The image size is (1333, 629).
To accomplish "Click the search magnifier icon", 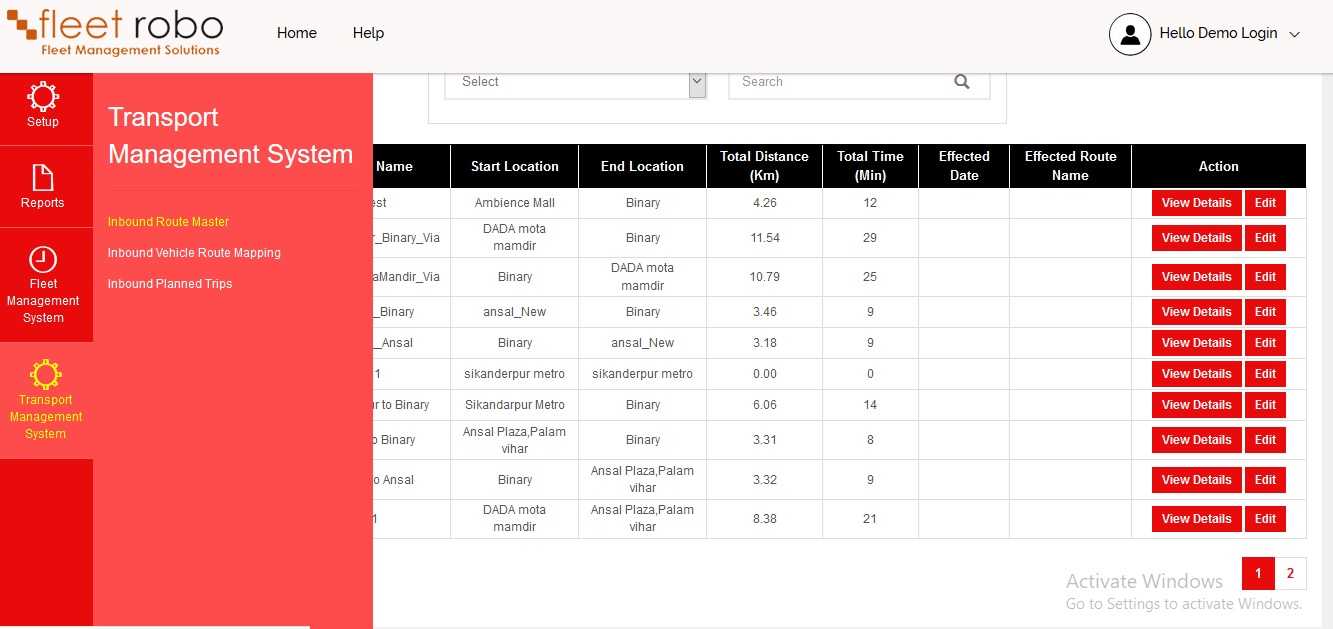I will pos(962,82).
